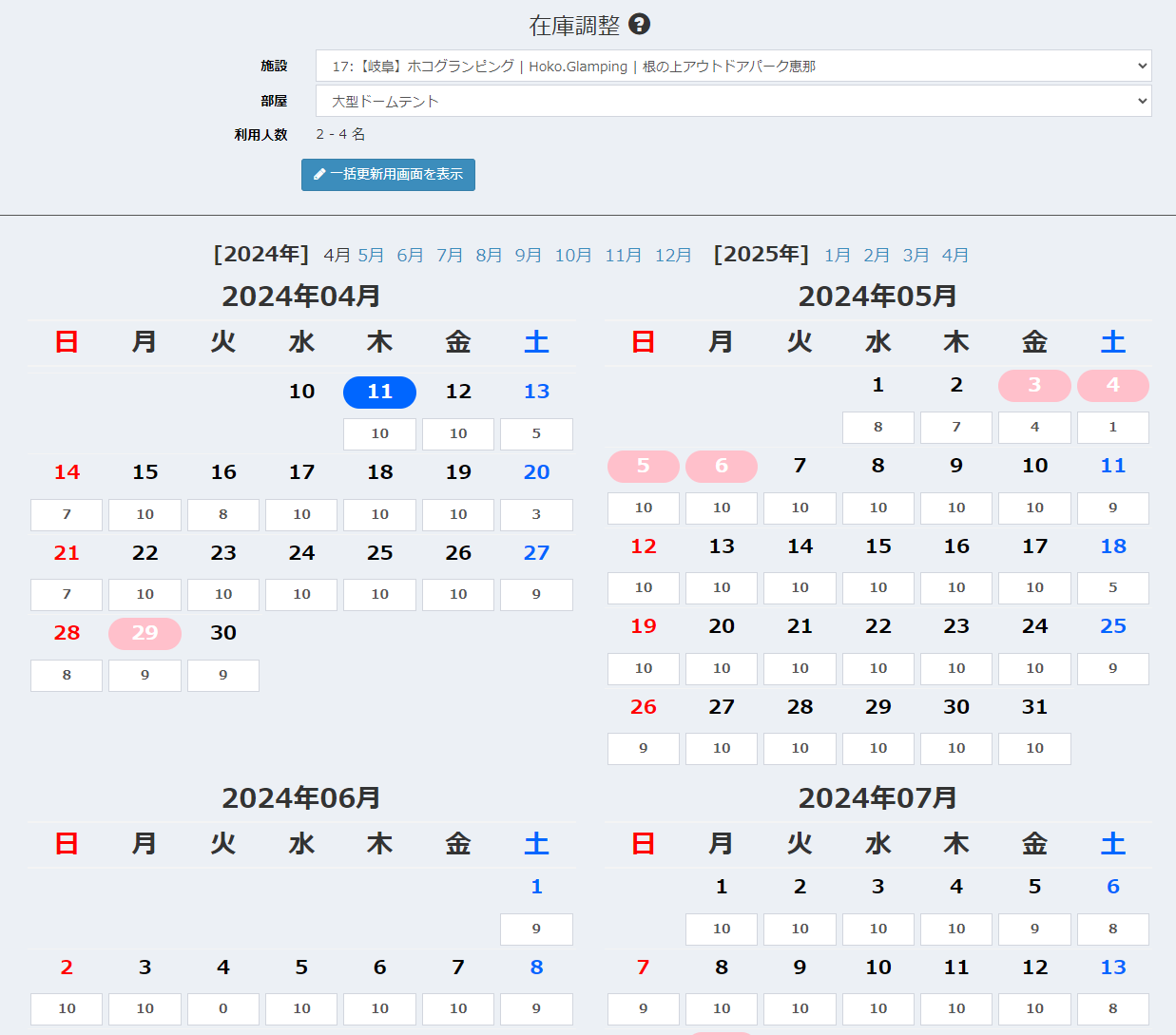1176x1035 pixels.
Task: Edit the stock field for April 14
Action: [67, 515]
